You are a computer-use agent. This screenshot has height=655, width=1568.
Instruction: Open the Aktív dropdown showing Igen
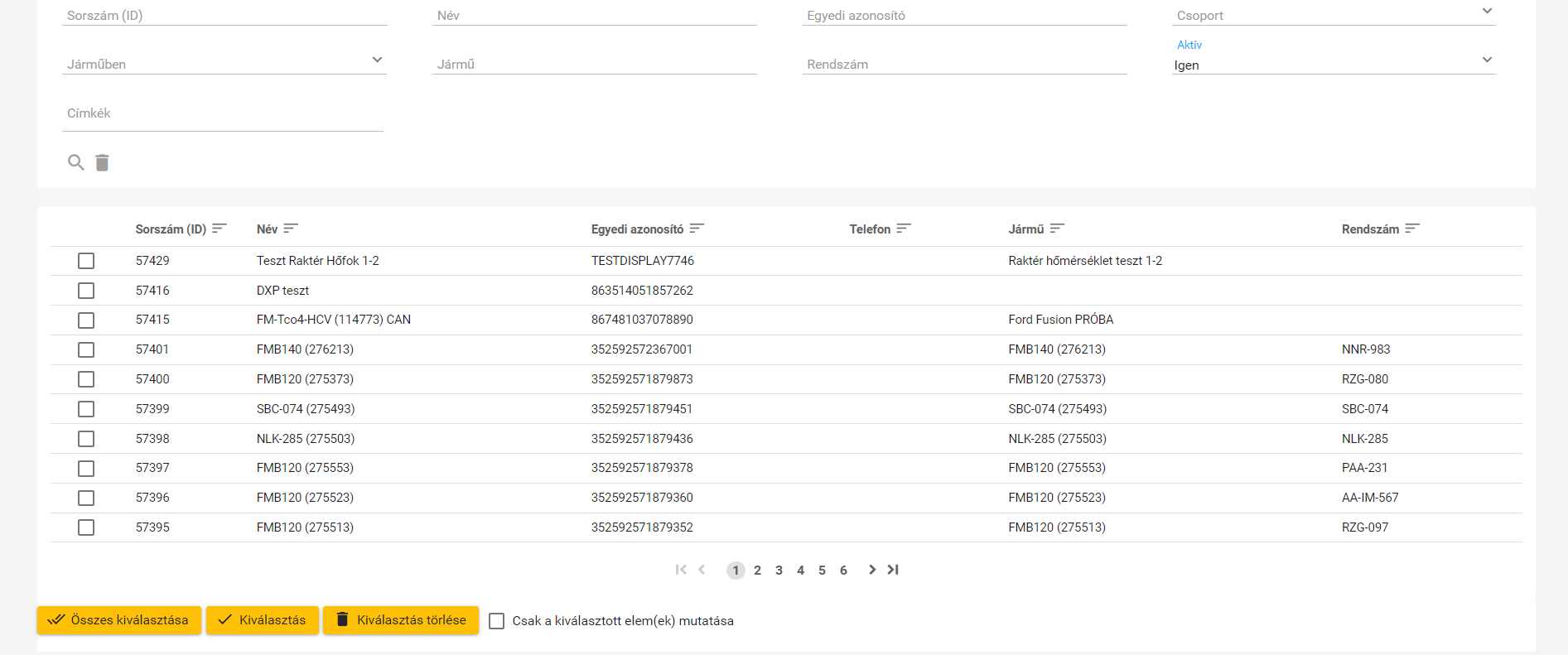click(1487, 60)
